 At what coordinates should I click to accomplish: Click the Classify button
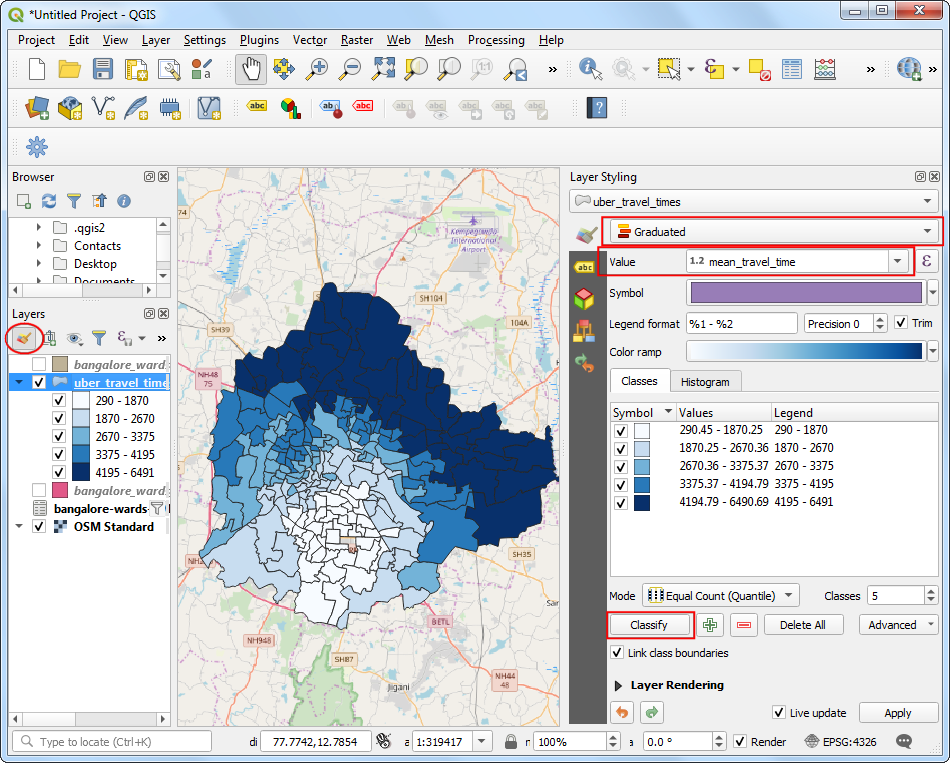pos(649,625)
